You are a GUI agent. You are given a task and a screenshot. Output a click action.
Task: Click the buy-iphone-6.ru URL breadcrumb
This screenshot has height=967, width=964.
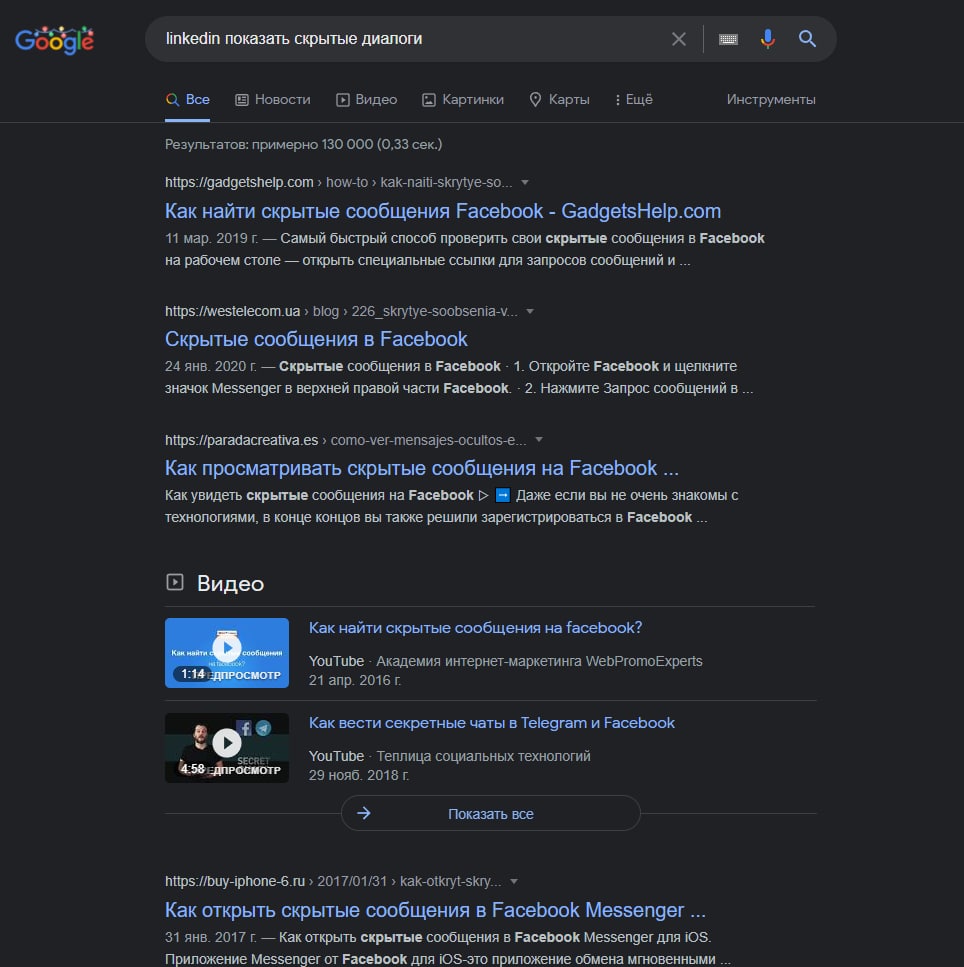coord(333,882)
